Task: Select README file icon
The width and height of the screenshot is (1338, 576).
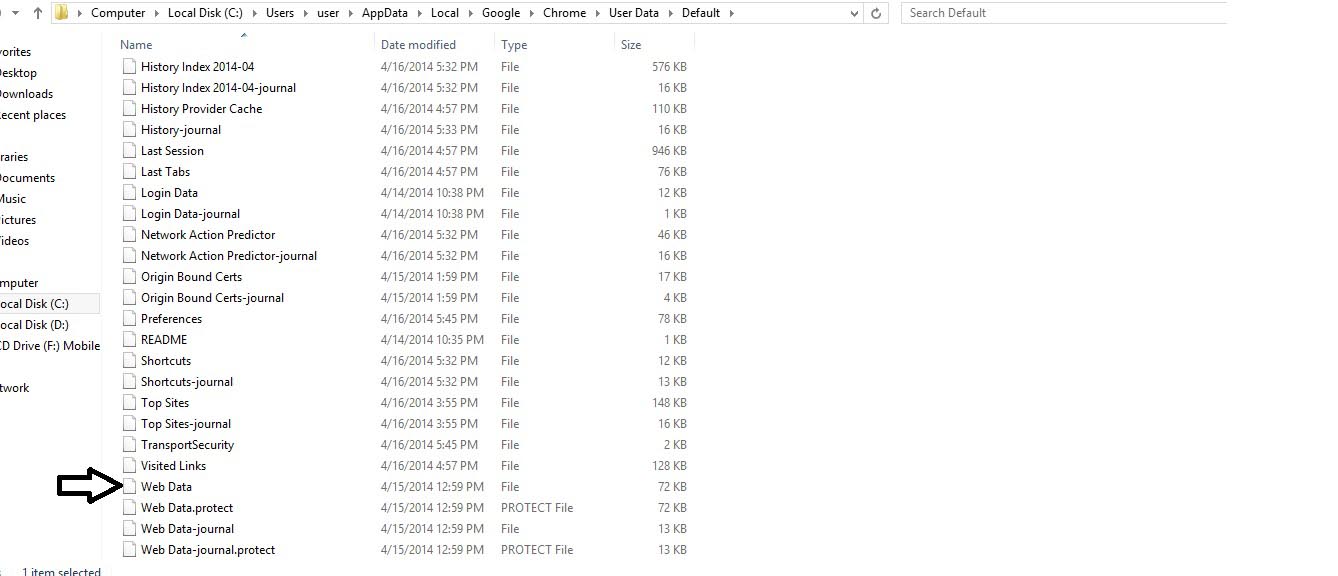Action: point(128,339)
